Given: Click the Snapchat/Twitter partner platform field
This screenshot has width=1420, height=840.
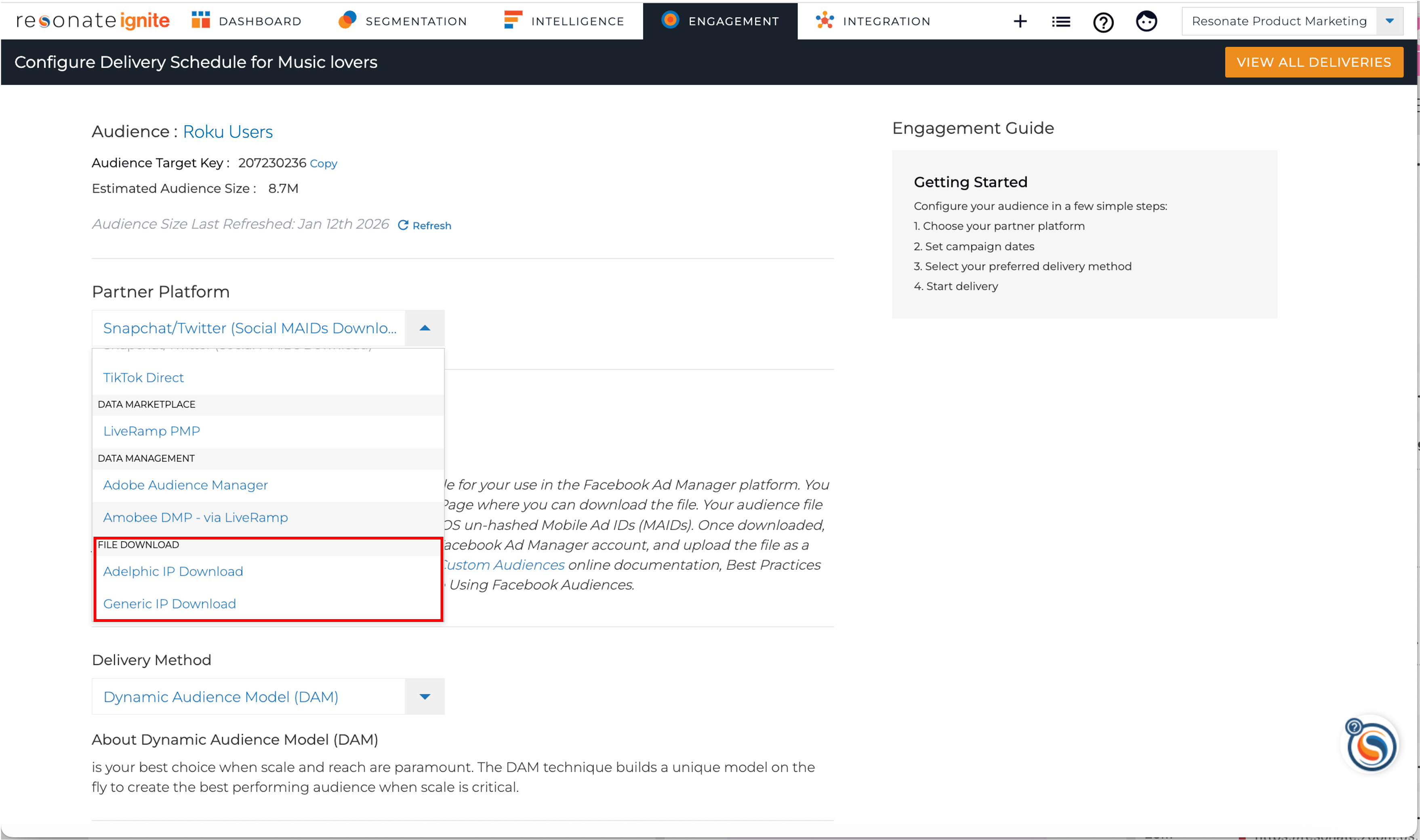Looking at the screenshot, I should (x=248, y=328).
